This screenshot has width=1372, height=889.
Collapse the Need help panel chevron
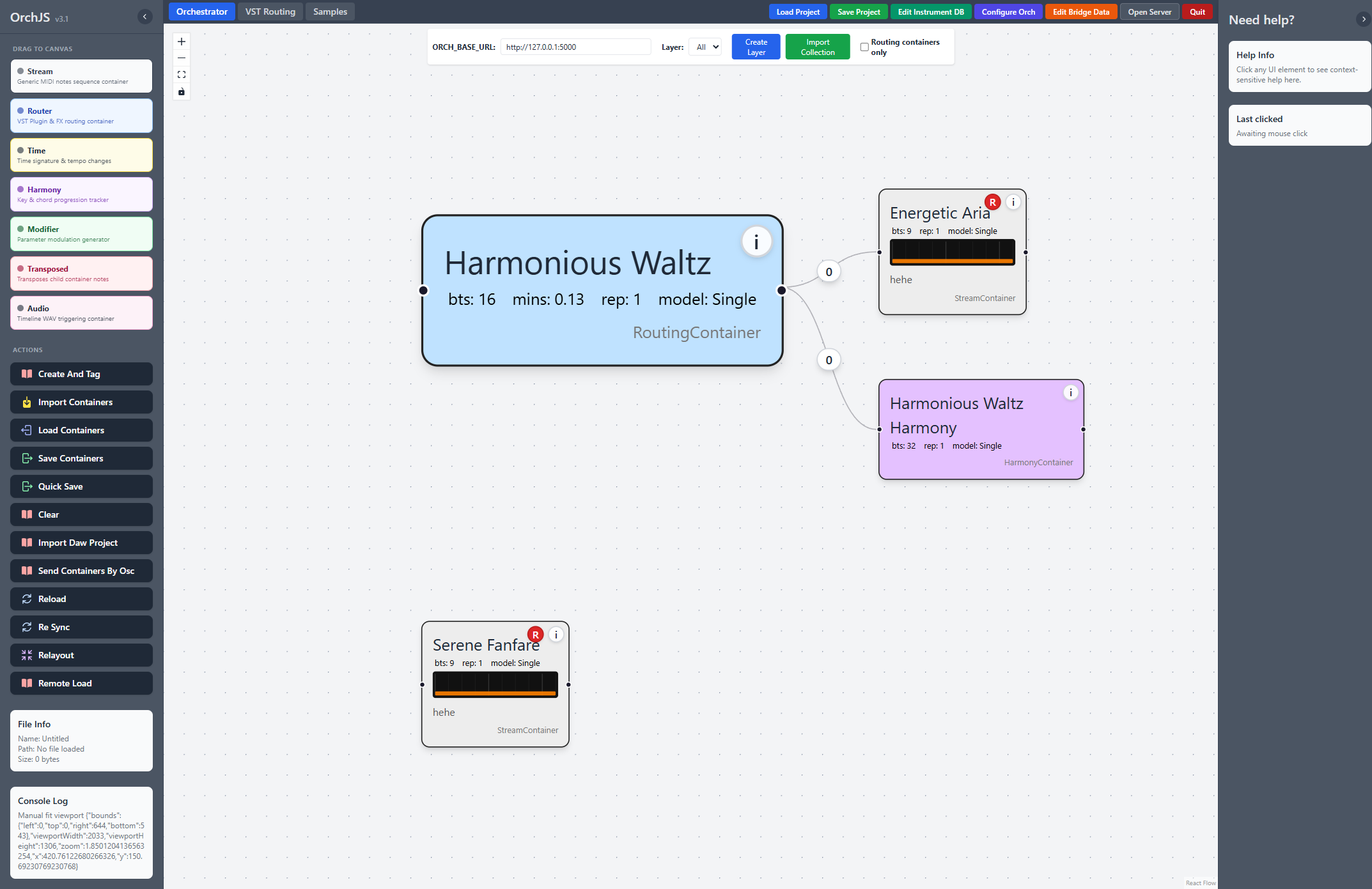(1363, 19)
